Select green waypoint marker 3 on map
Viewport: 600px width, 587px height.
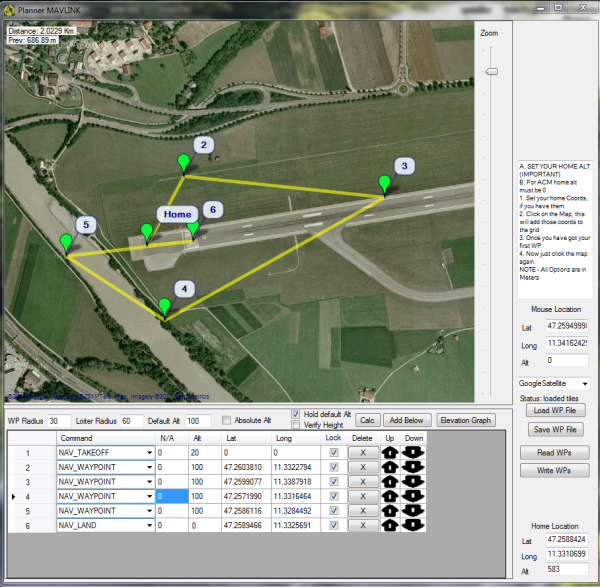384,185
